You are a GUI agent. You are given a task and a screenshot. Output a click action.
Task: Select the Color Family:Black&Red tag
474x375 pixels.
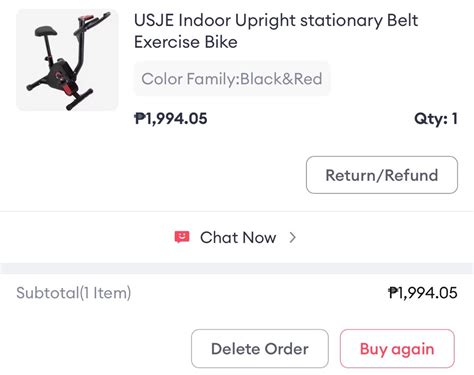pyautogui.click(x=232, y=79)
